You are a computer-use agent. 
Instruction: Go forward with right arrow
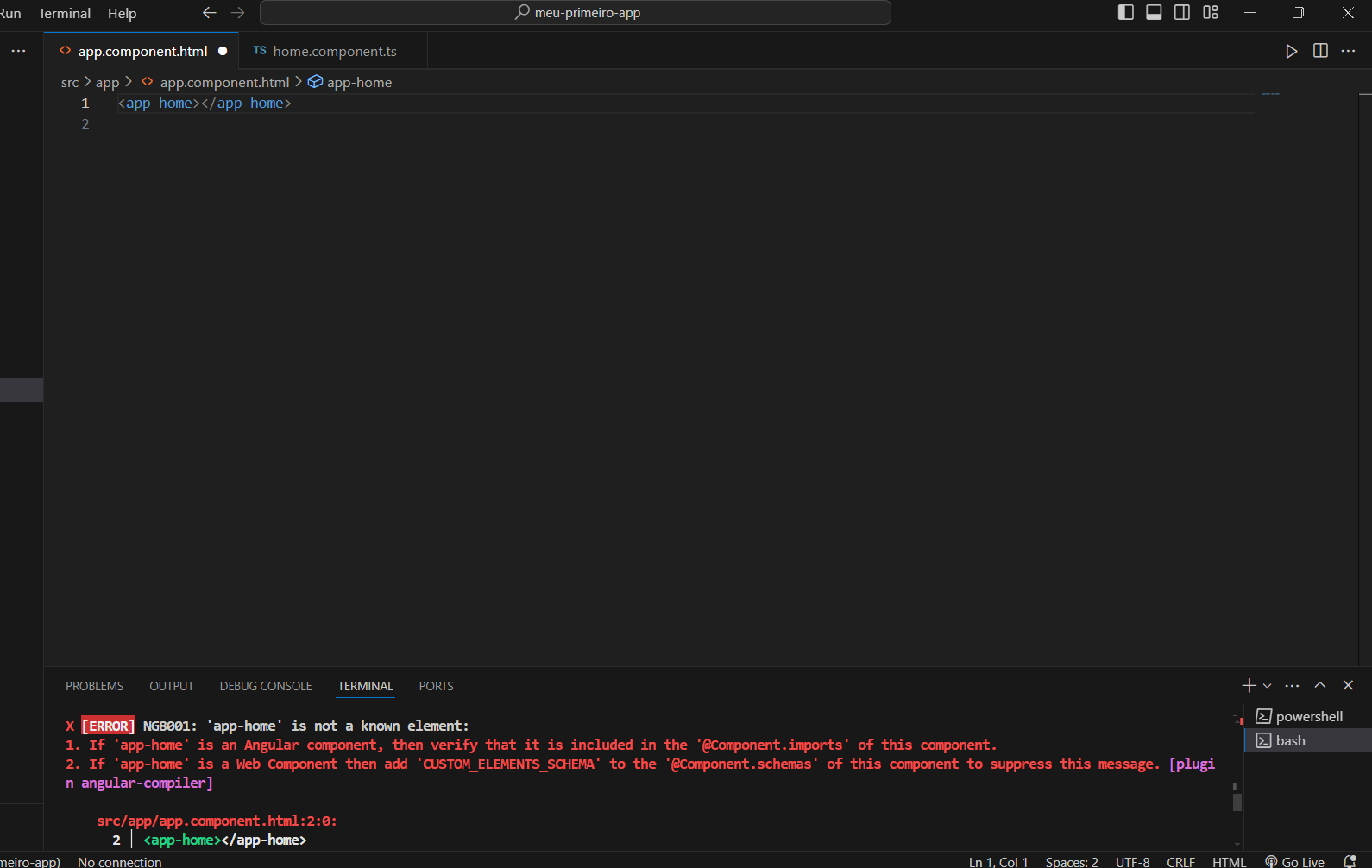coord(237,13)
